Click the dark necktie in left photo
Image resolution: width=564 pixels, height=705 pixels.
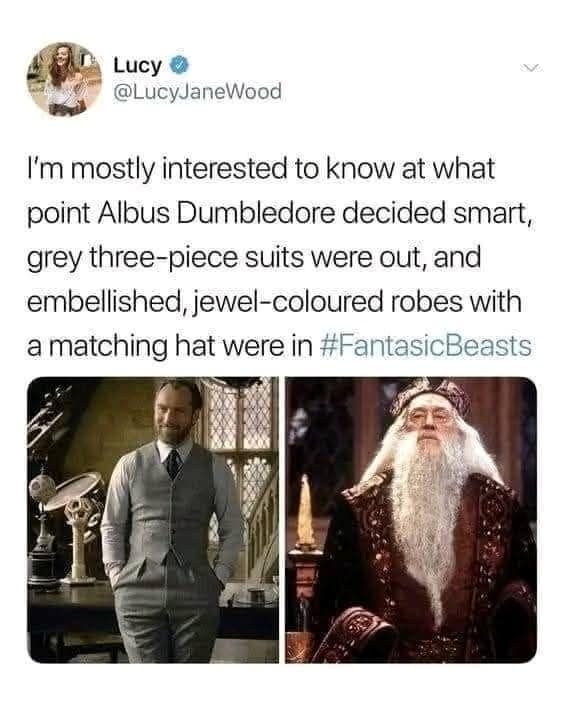(x=174, y=463)
